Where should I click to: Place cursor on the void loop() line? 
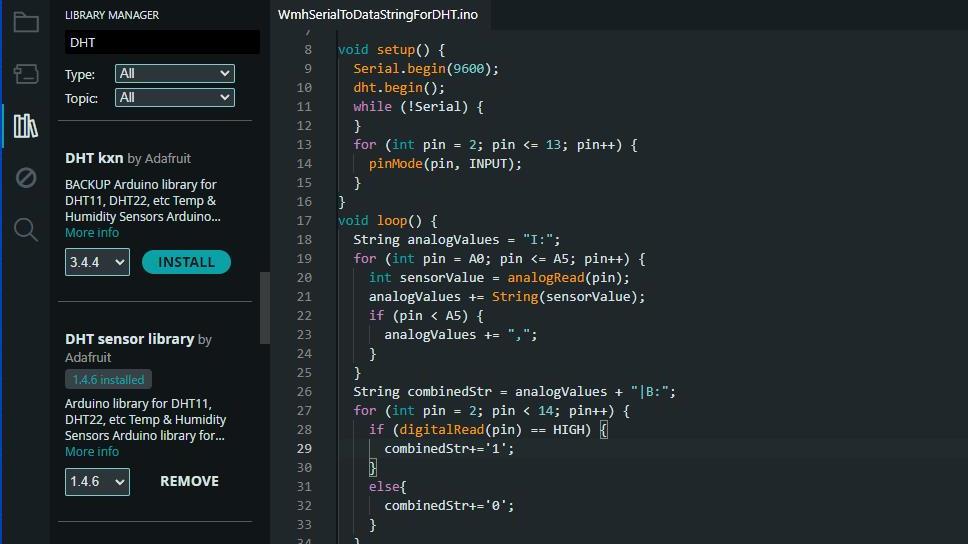coord(388,220)
